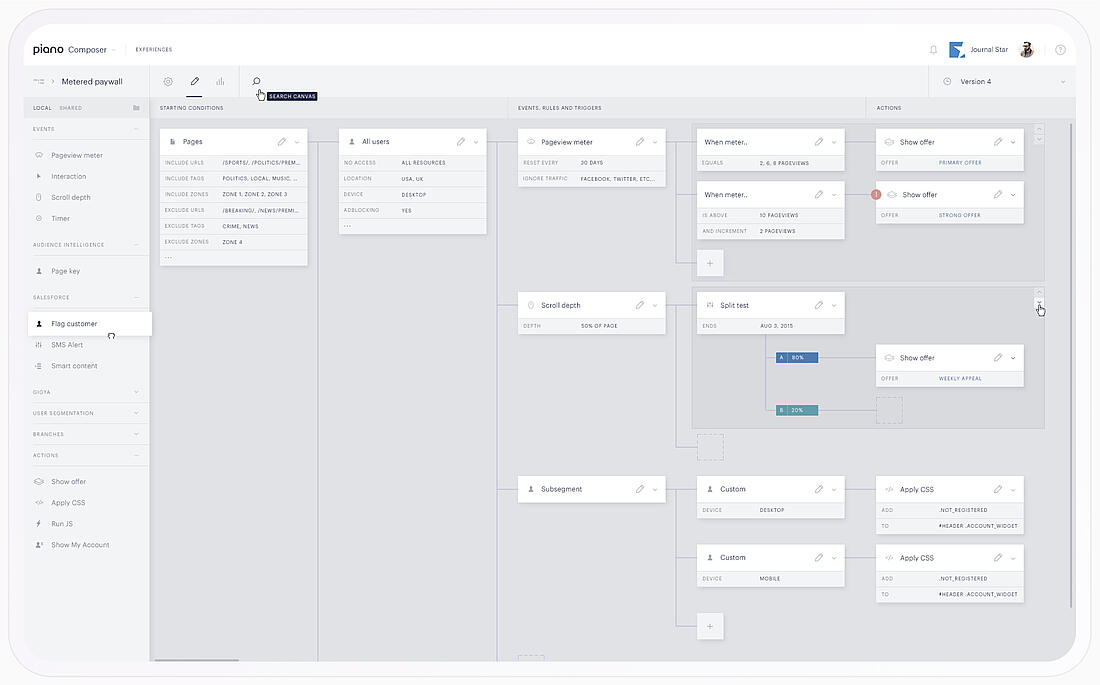Screen dimensions: 1100x685
Task: Expand the User Segmentation section
Action: 136,413
